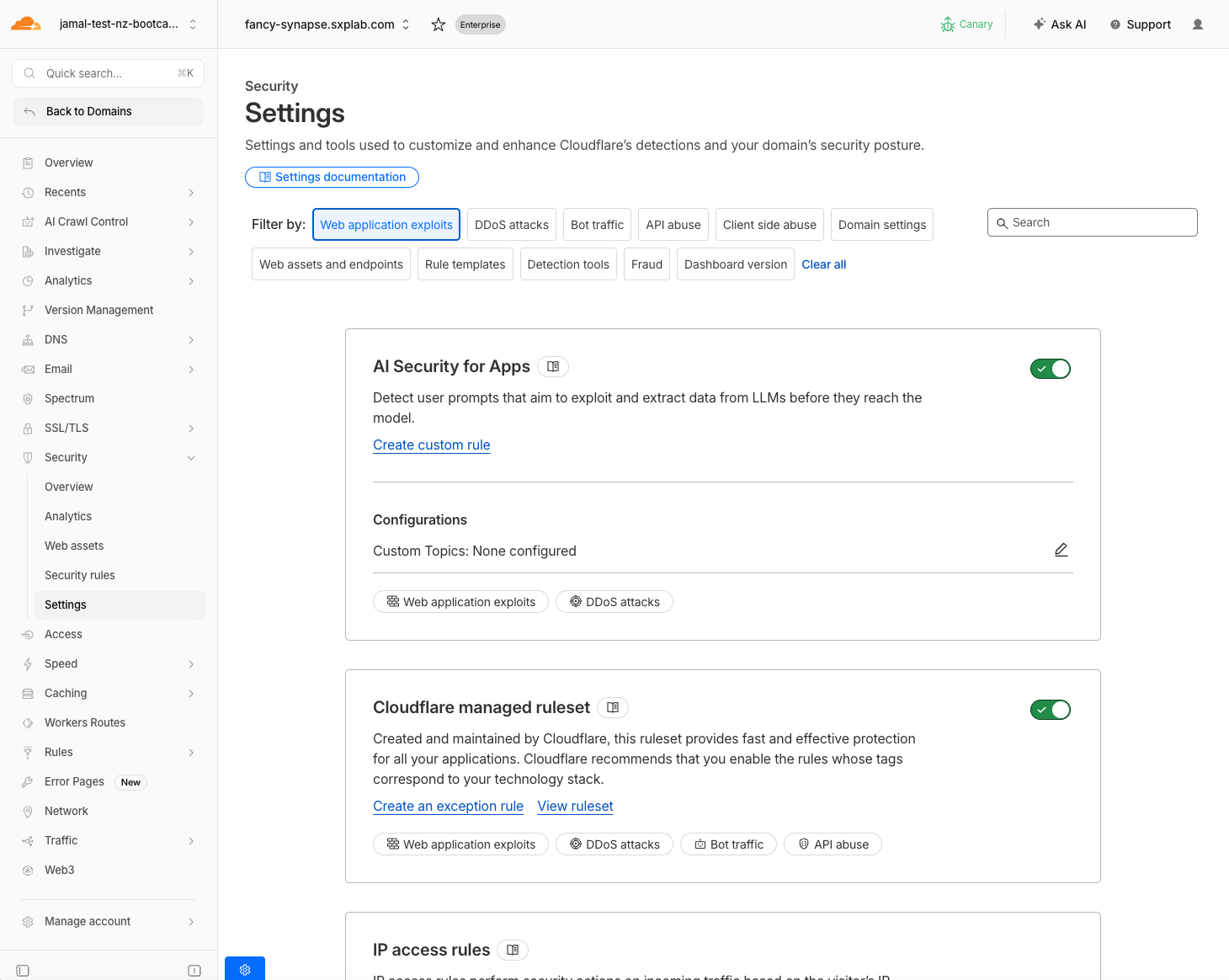Open the user profile icon
Image resolution: width=1229 pixels, height=980 pixels.
tap(1198, 24)
